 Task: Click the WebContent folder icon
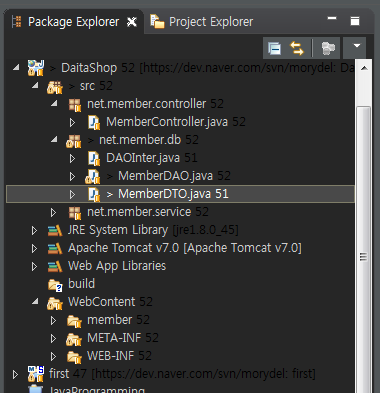55,303
